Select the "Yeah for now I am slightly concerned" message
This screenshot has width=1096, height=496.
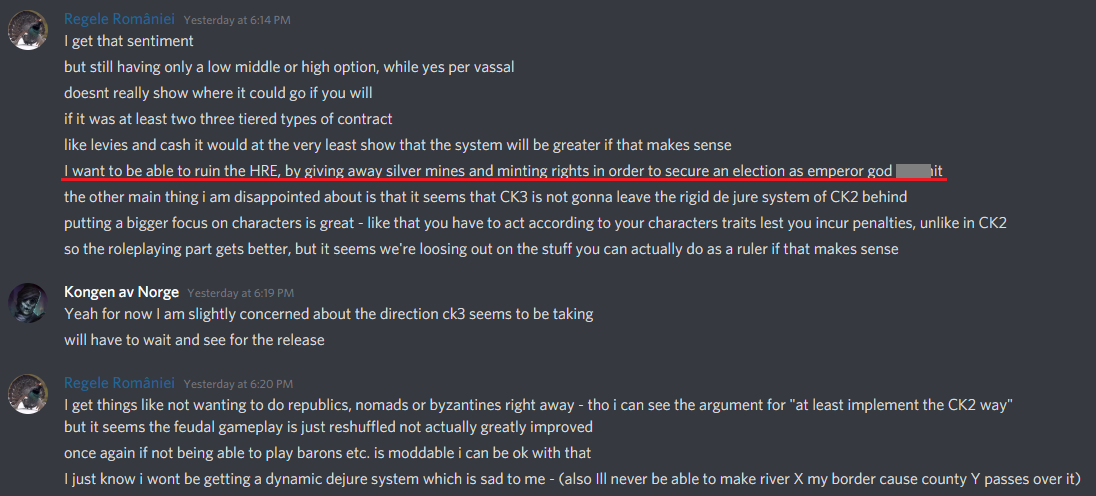[328, 314]
